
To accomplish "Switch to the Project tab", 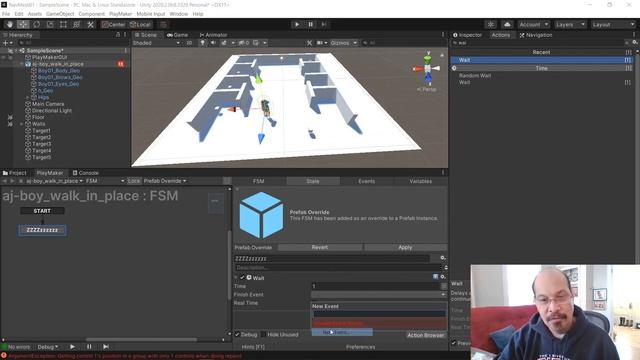I will [x=15, y=173].
